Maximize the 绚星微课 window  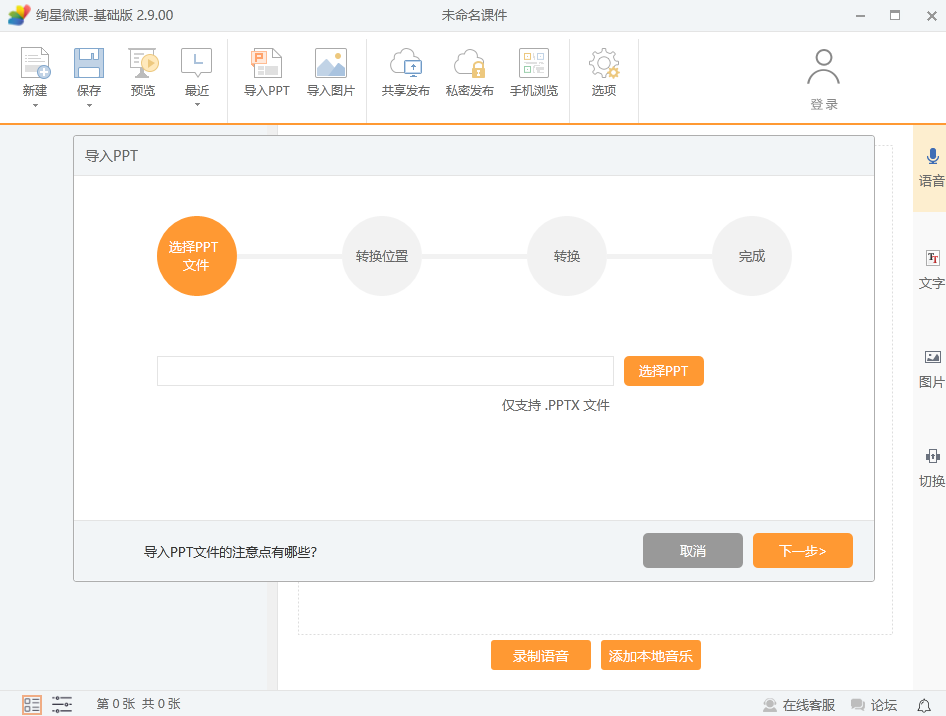tap(895, 15)
